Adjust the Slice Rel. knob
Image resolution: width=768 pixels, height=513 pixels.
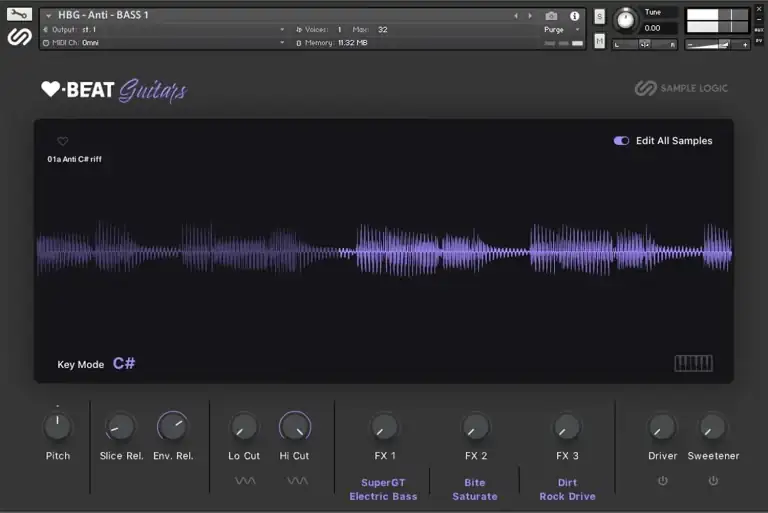point(120,427)
